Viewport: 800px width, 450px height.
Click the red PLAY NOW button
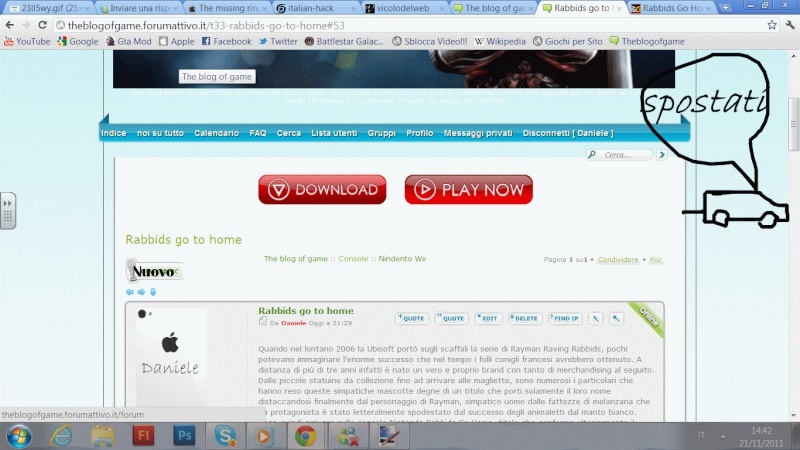[x=468, y=189]
